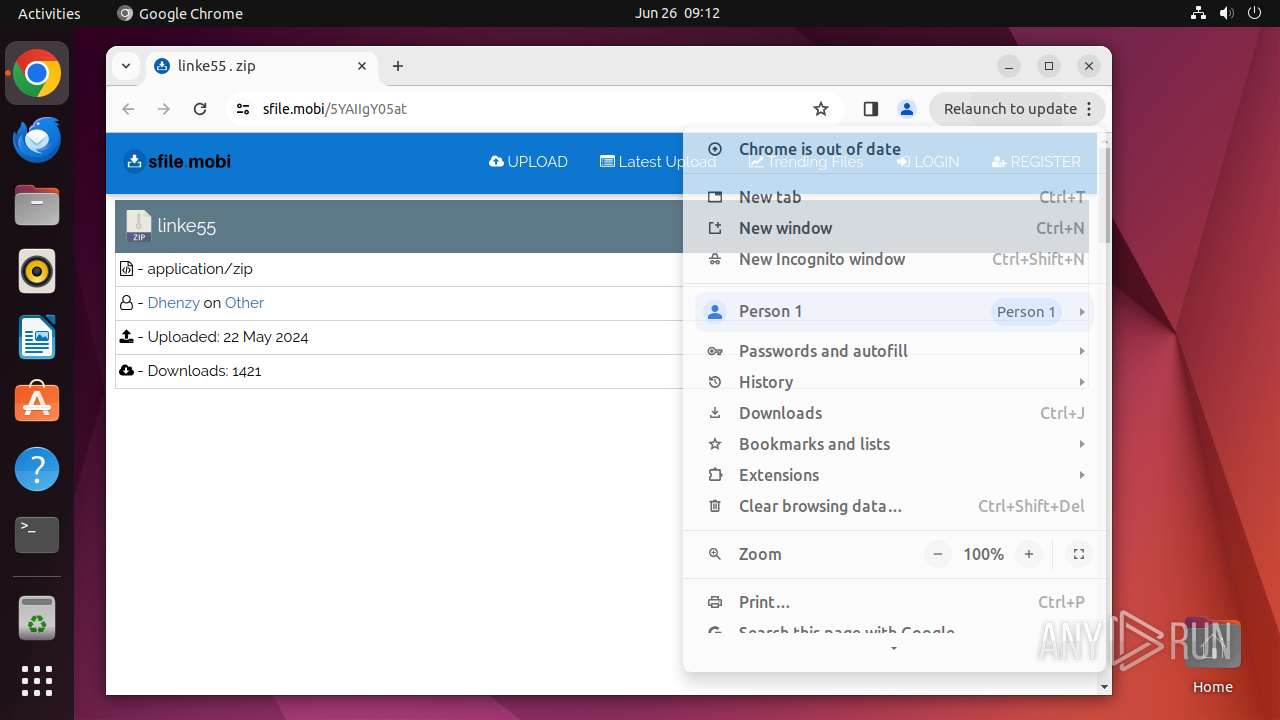Screen dimensions: 1280x720
Task: Expand the History submenu
Action: pos(894,382)
